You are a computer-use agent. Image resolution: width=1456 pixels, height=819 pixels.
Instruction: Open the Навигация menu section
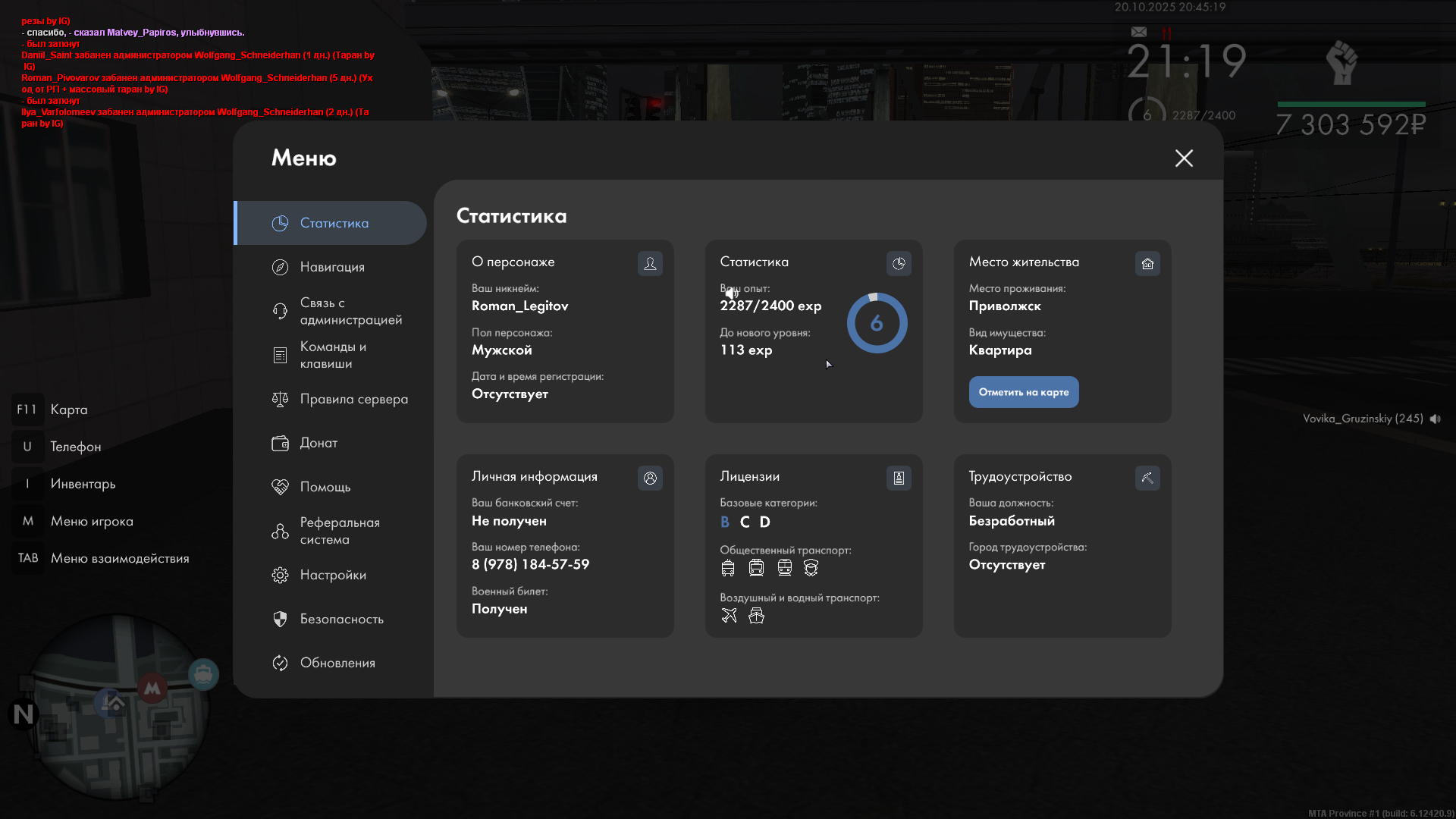tap(332, 267)
